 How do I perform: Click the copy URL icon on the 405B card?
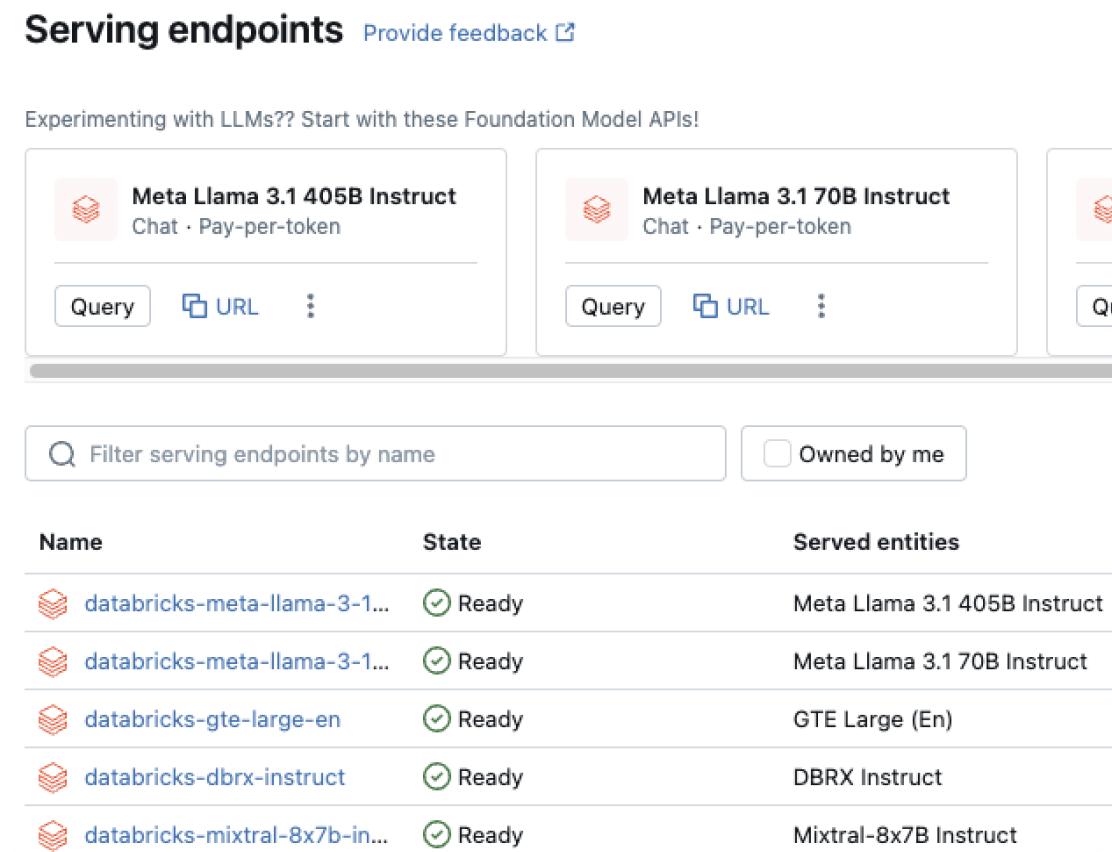[x=194, y=306]
